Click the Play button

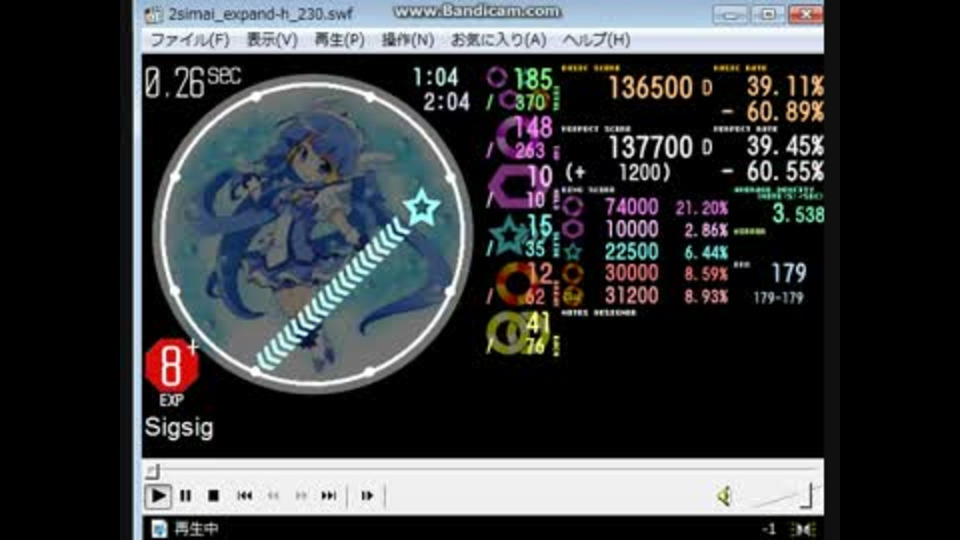pos(157,496)
